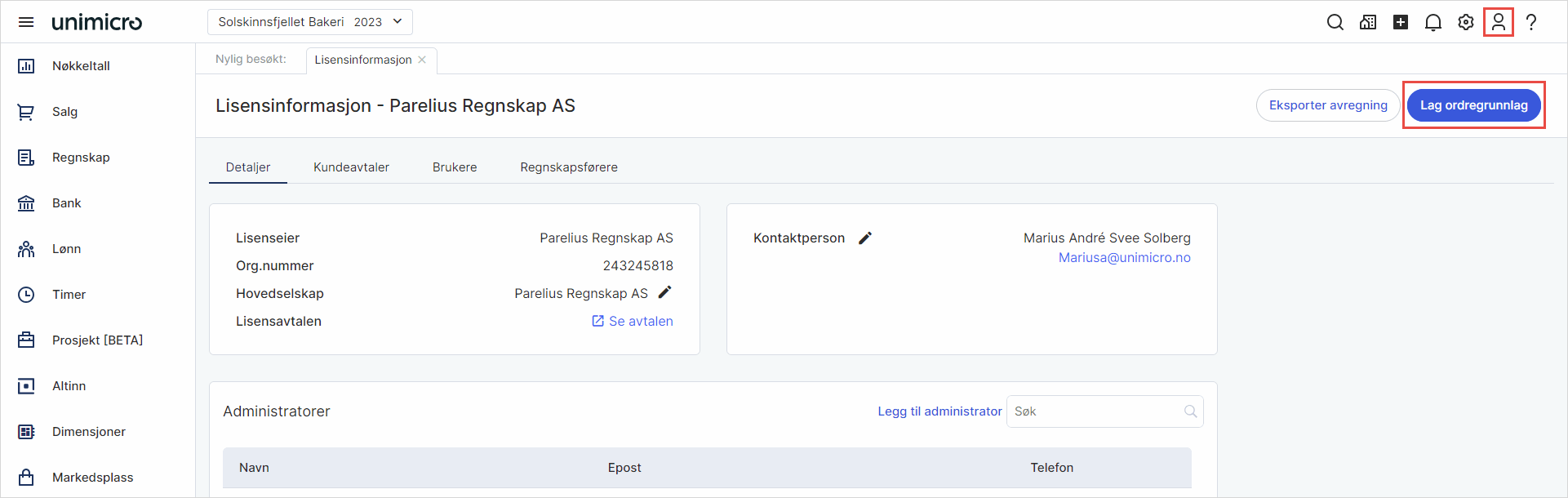Screen dimensions: 1568x498
Task: Open the settings gear icon
Action: click(x=1465, y=22)
